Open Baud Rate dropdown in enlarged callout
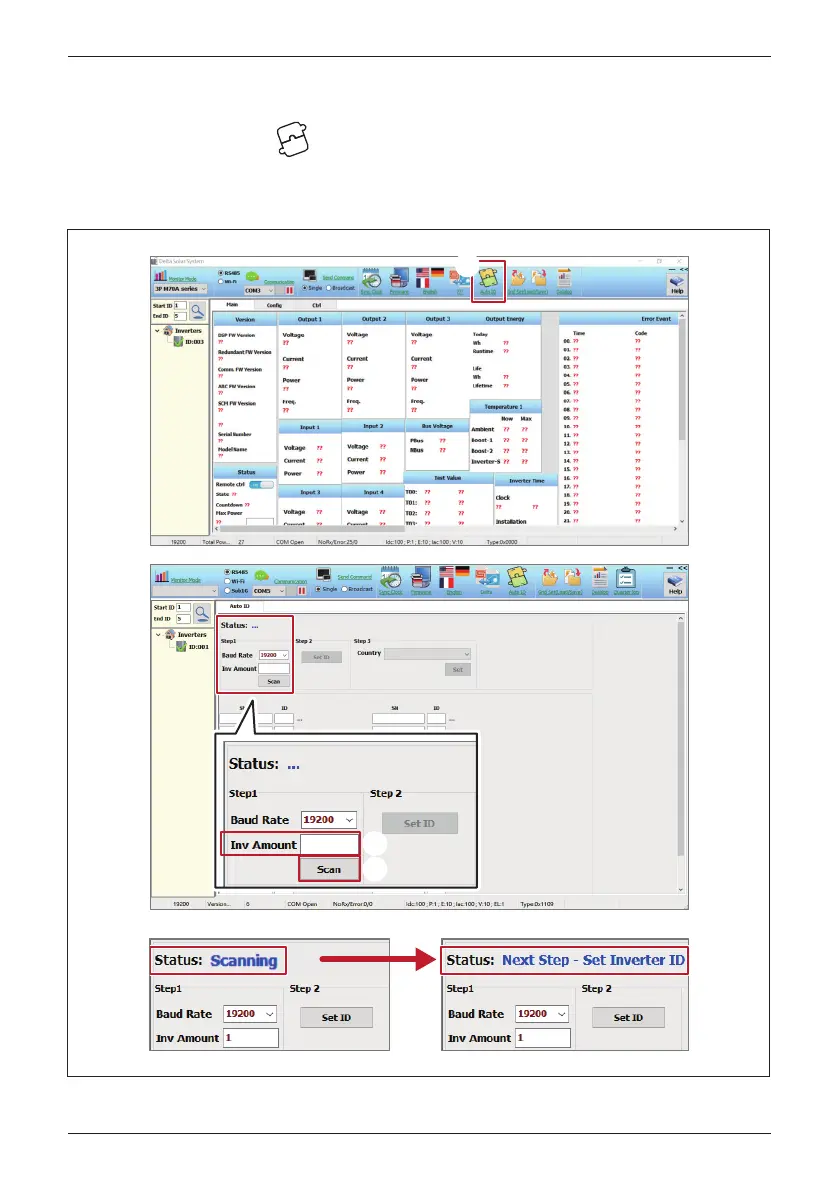839x1191 pixels. pos(329,820)
